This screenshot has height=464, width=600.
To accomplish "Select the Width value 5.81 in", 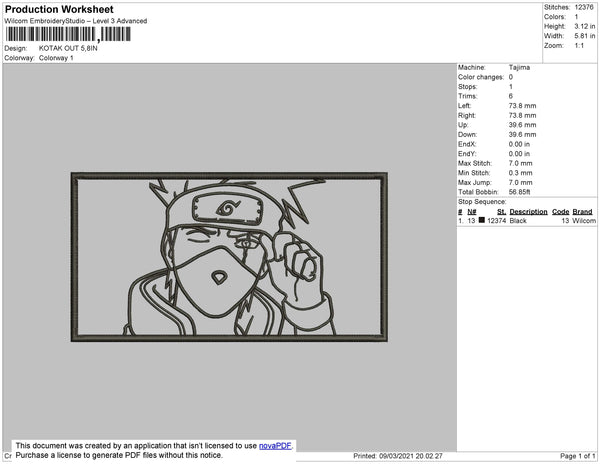I will coord(585,36).
